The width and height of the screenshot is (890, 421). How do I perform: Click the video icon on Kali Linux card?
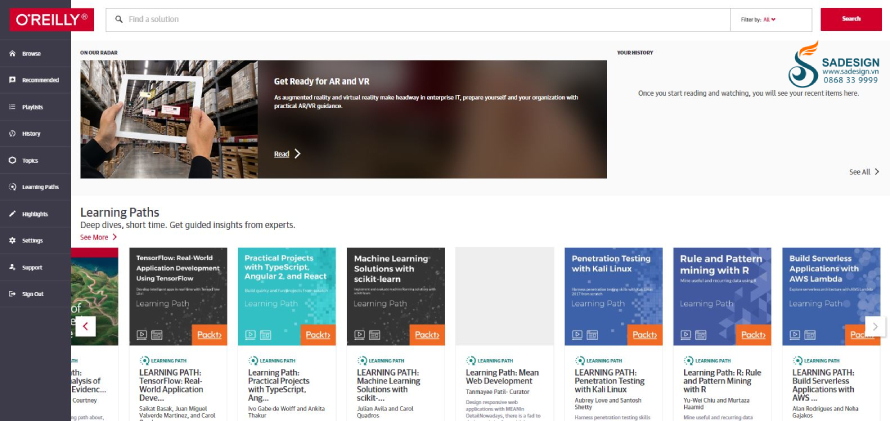(577, 335)
